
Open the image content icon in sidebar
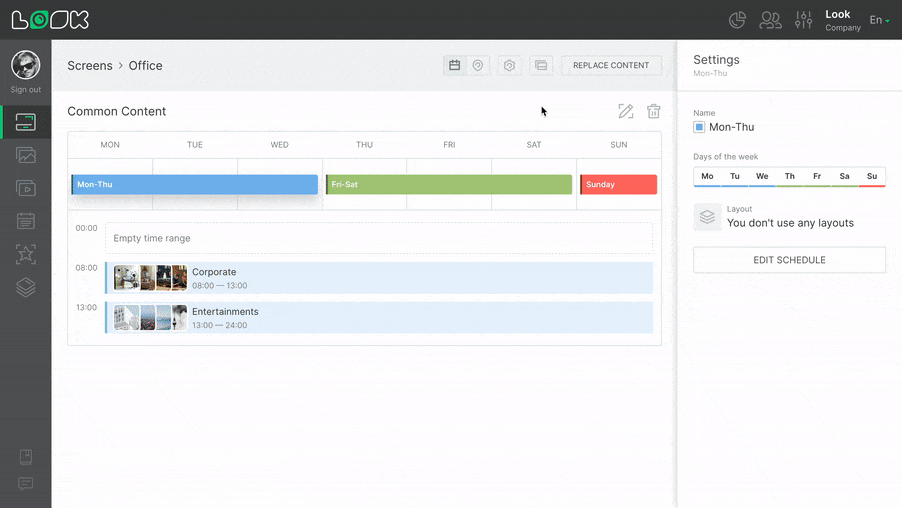click(x=26, y=155)
